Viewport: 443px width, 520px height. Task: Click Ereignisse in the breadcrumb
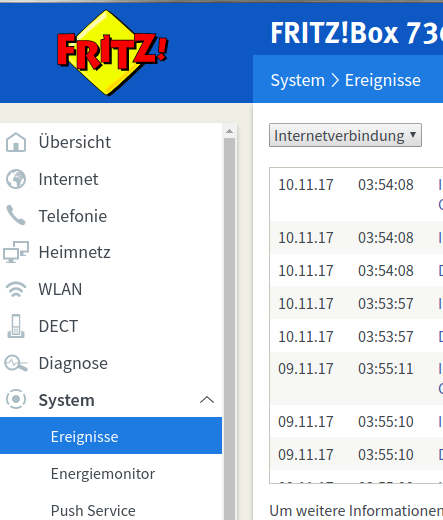(383, 80)
